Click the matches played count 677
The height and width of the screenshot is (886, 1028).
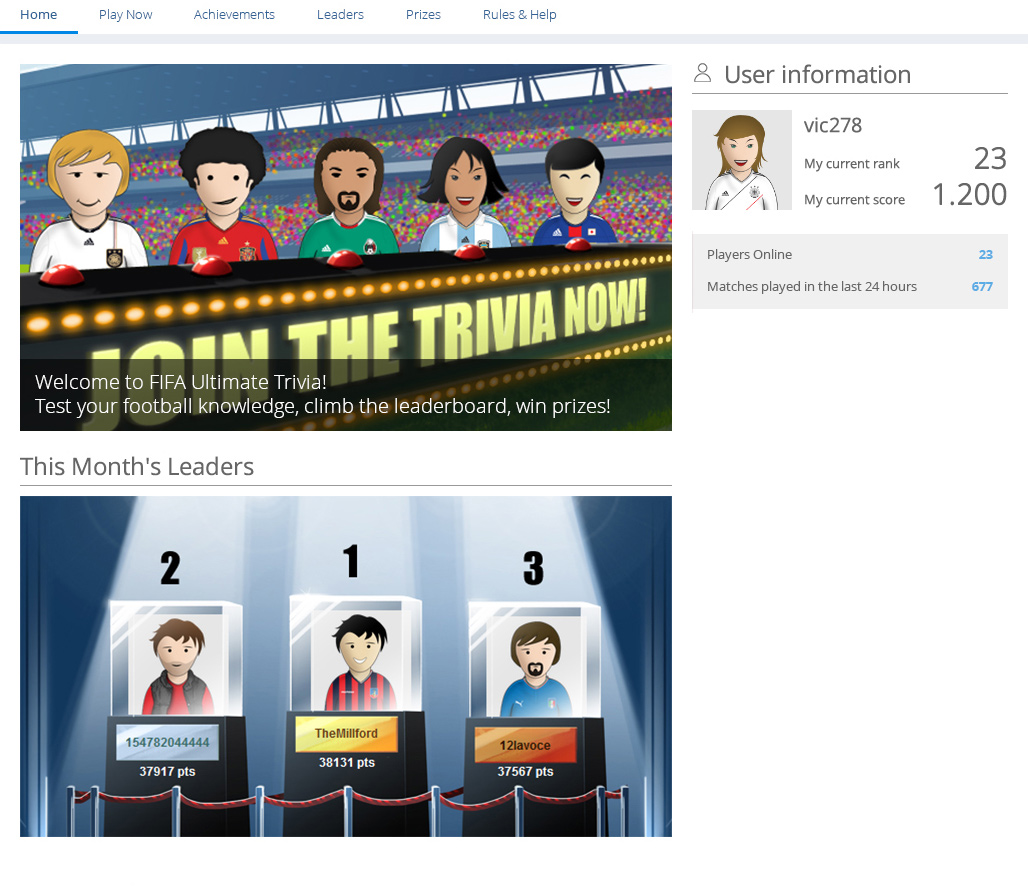point(982,287)
